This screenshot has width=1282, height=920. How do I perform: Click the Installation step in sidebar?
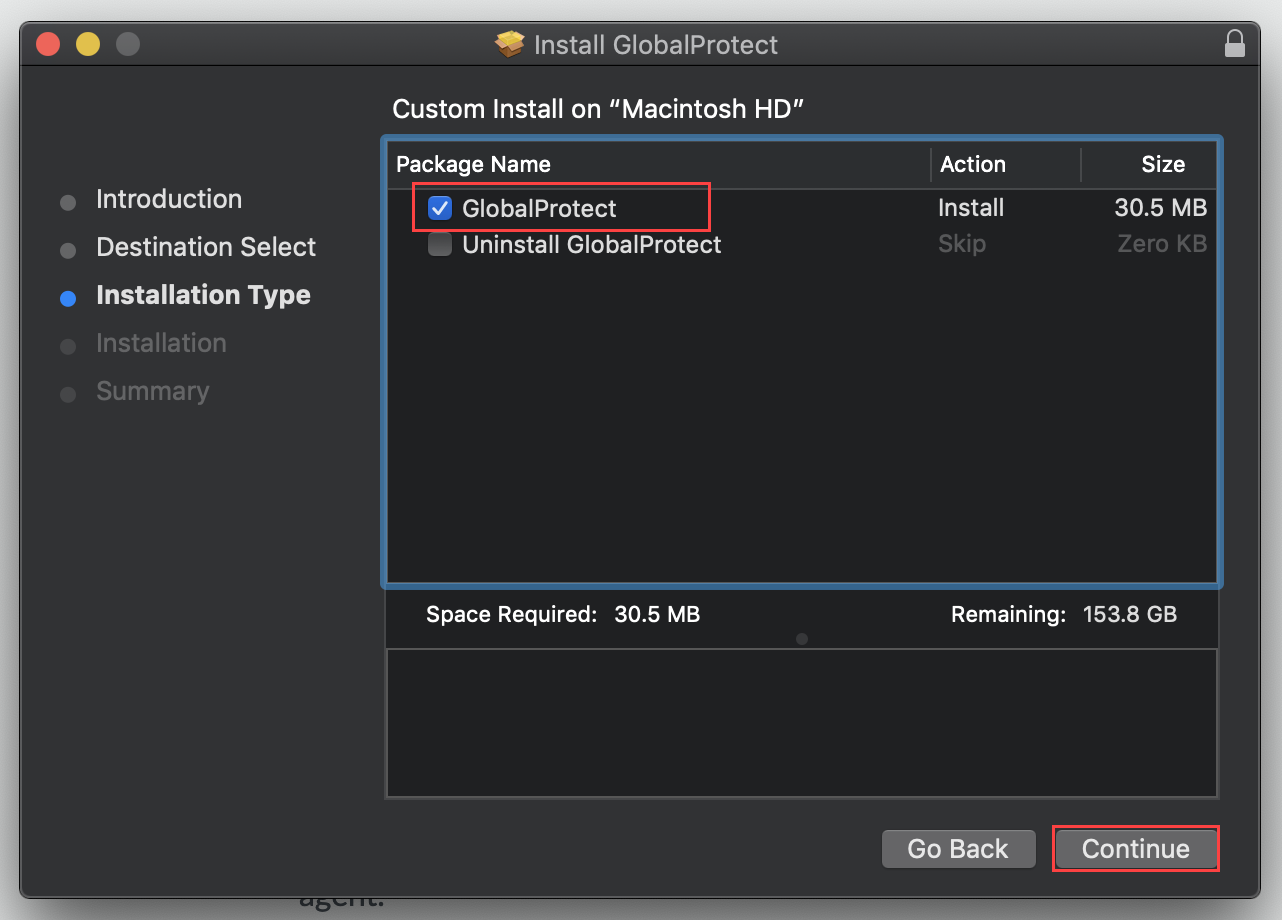161,343
